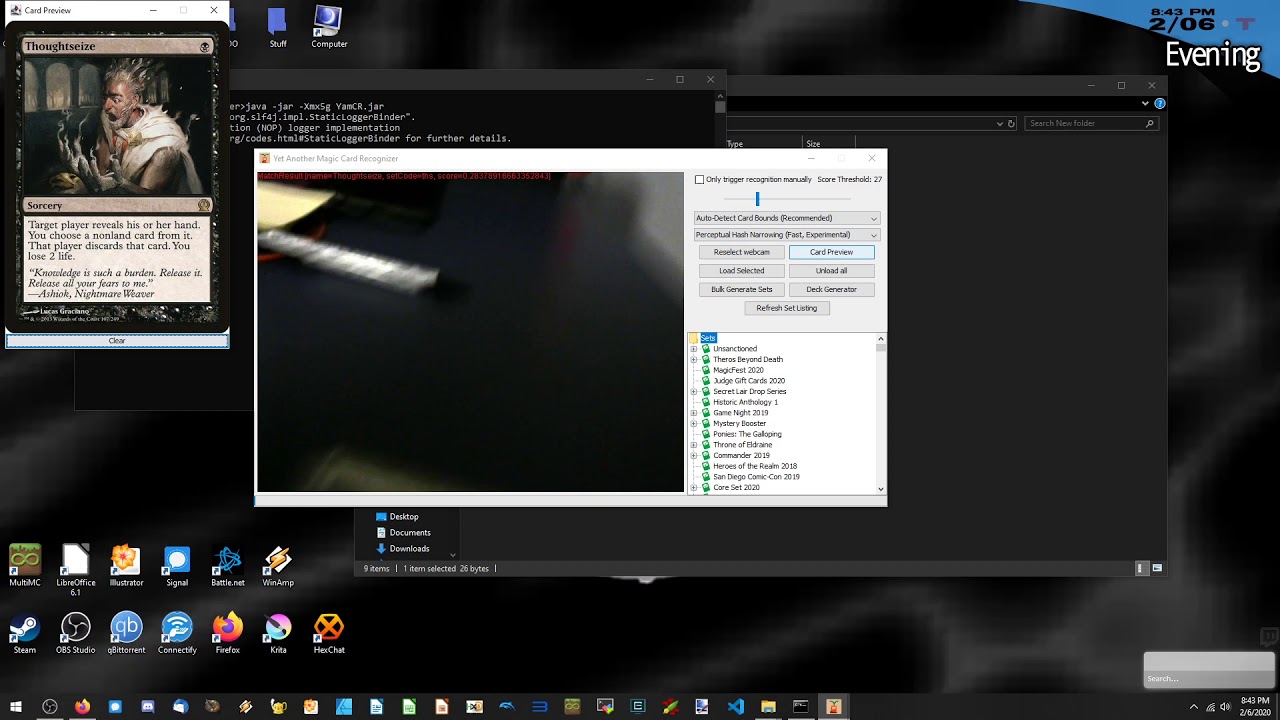The image size is (1280, 720).
Task: Click the Refresh Set Listing button
Action: pos(787,308)
